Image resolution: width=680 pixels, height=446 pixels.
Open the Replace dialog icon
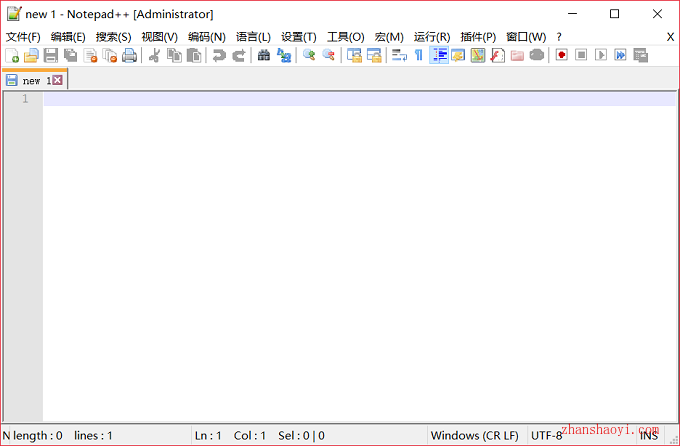[284, 56]
